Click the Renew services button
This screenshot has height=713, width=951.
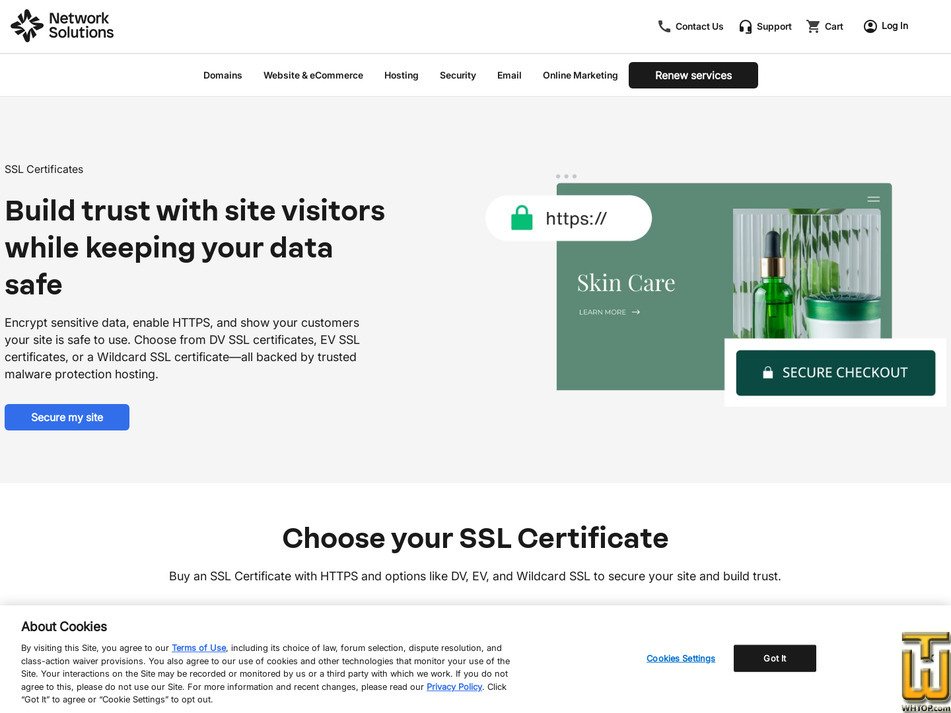[x=693, y=75]
